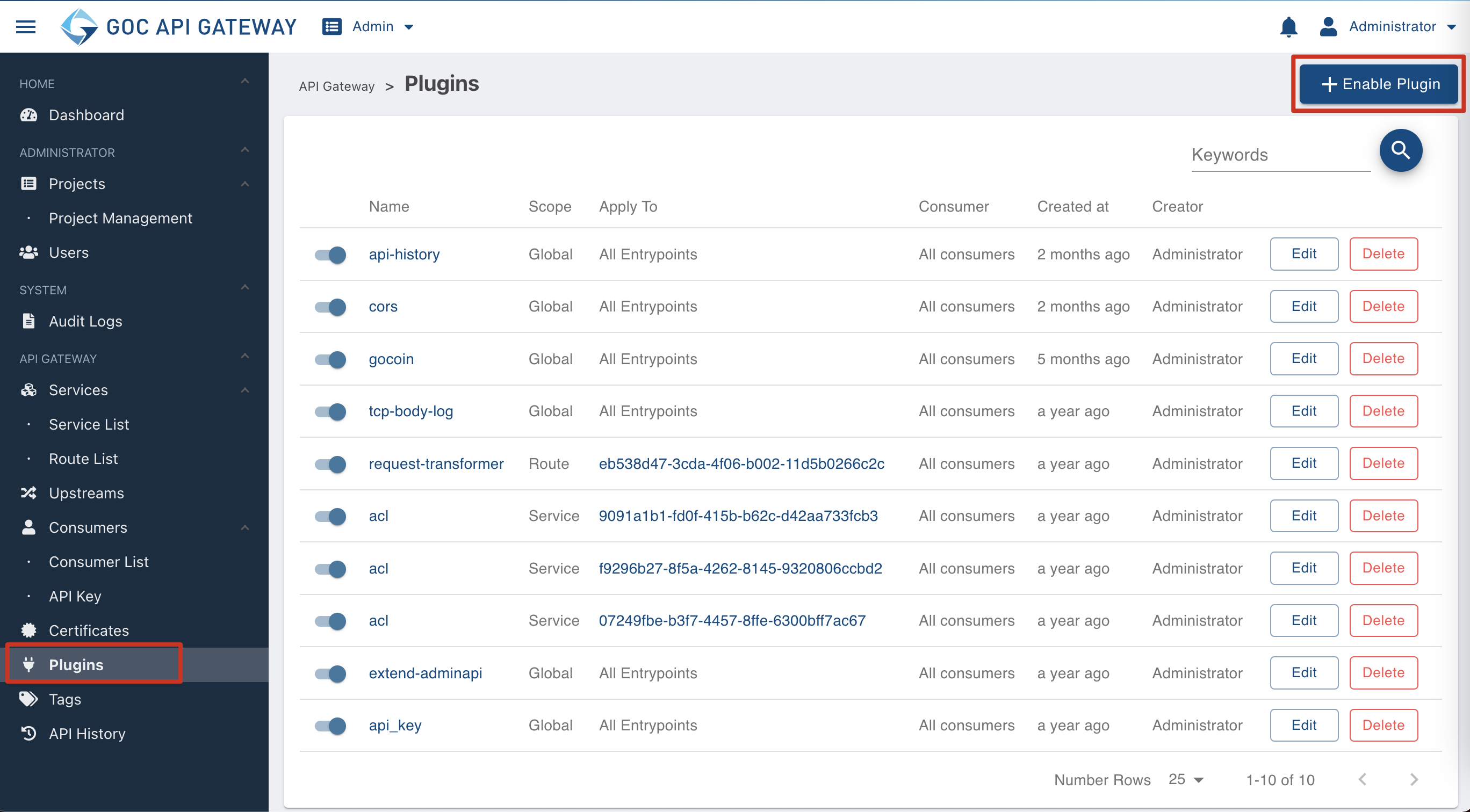This screenshot has height=812, width=1470.
Task: Collapse the ADMINISTRATOR section chevron
Action: [245, 149]
